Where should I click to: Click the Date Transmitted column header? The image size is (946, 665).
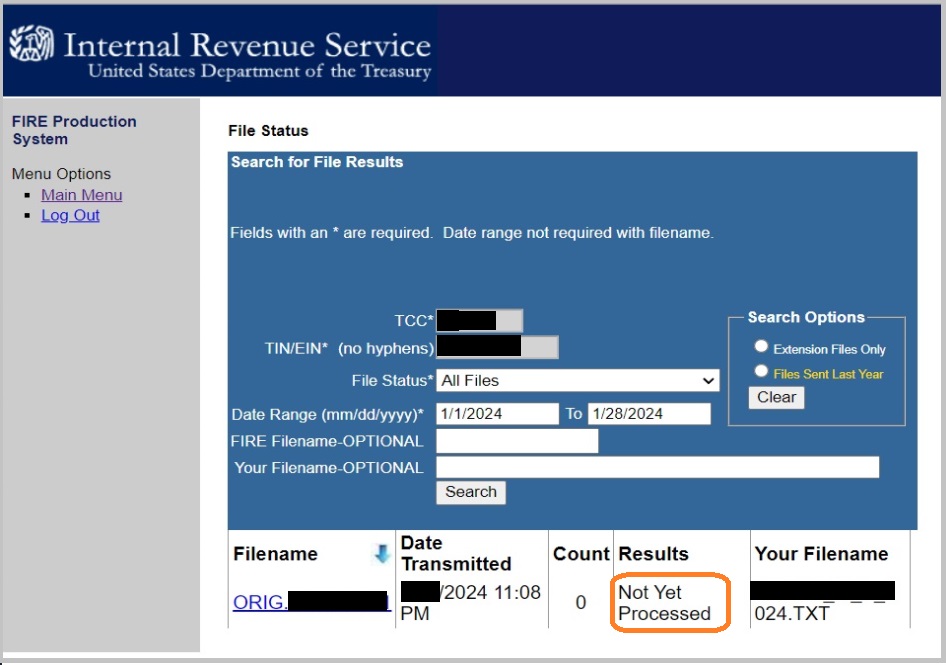pos(455,553)
